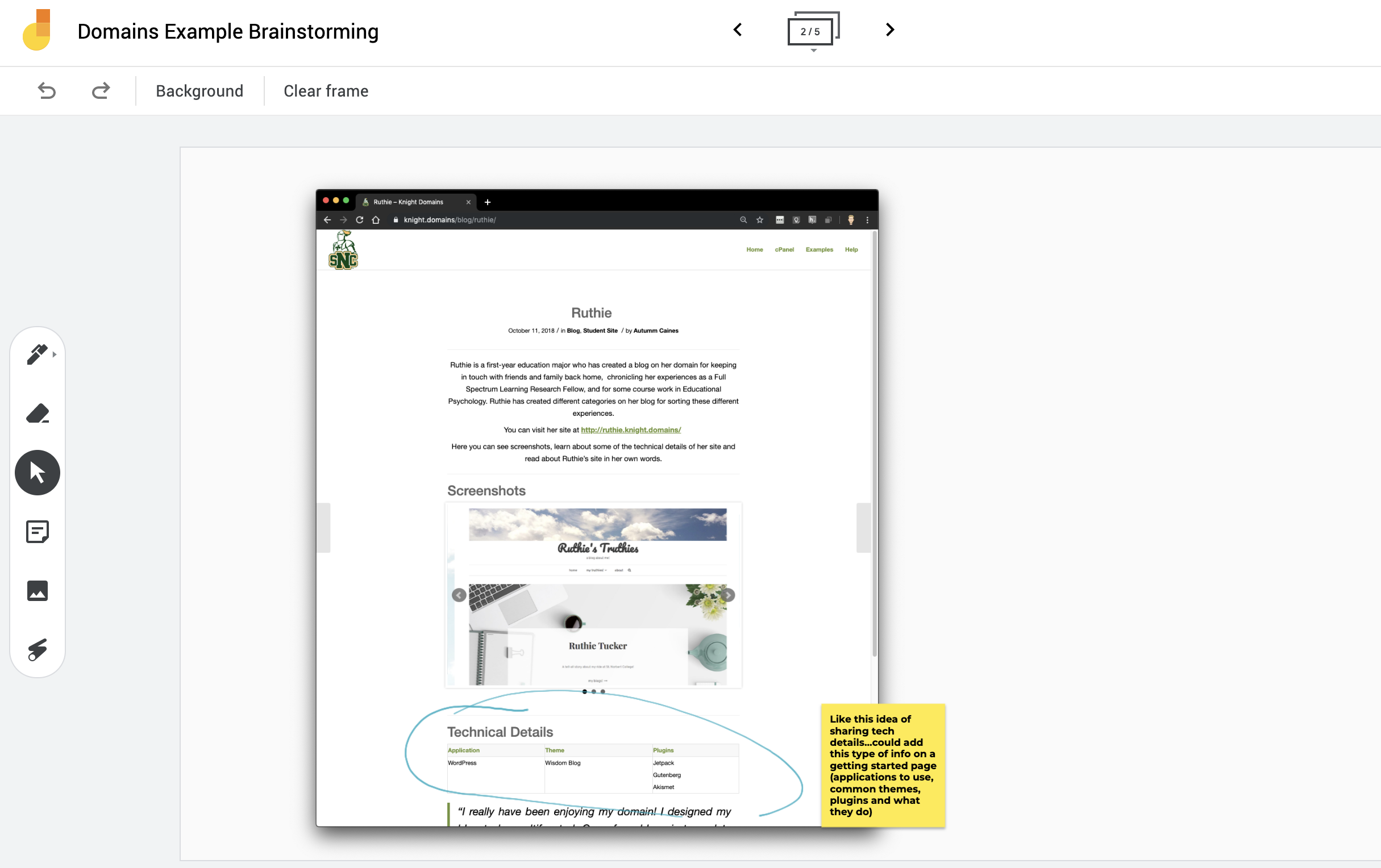Viewport: 1381px width, 868px height.
Task: Click the Redo arrow icon
Action: click(101, 90)
